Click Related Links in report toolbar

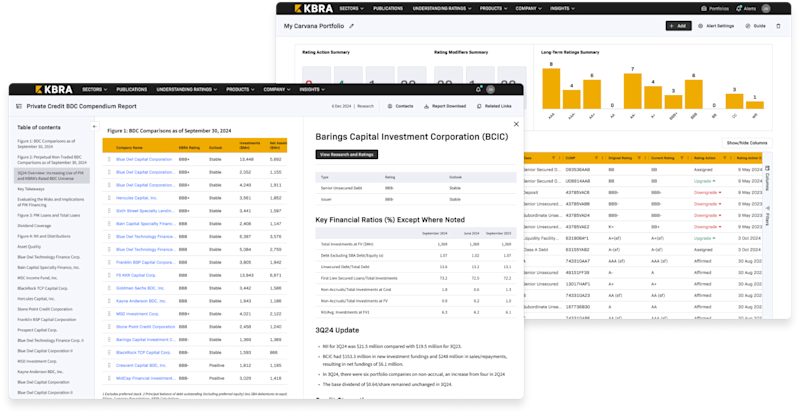[x=494, y=106]
